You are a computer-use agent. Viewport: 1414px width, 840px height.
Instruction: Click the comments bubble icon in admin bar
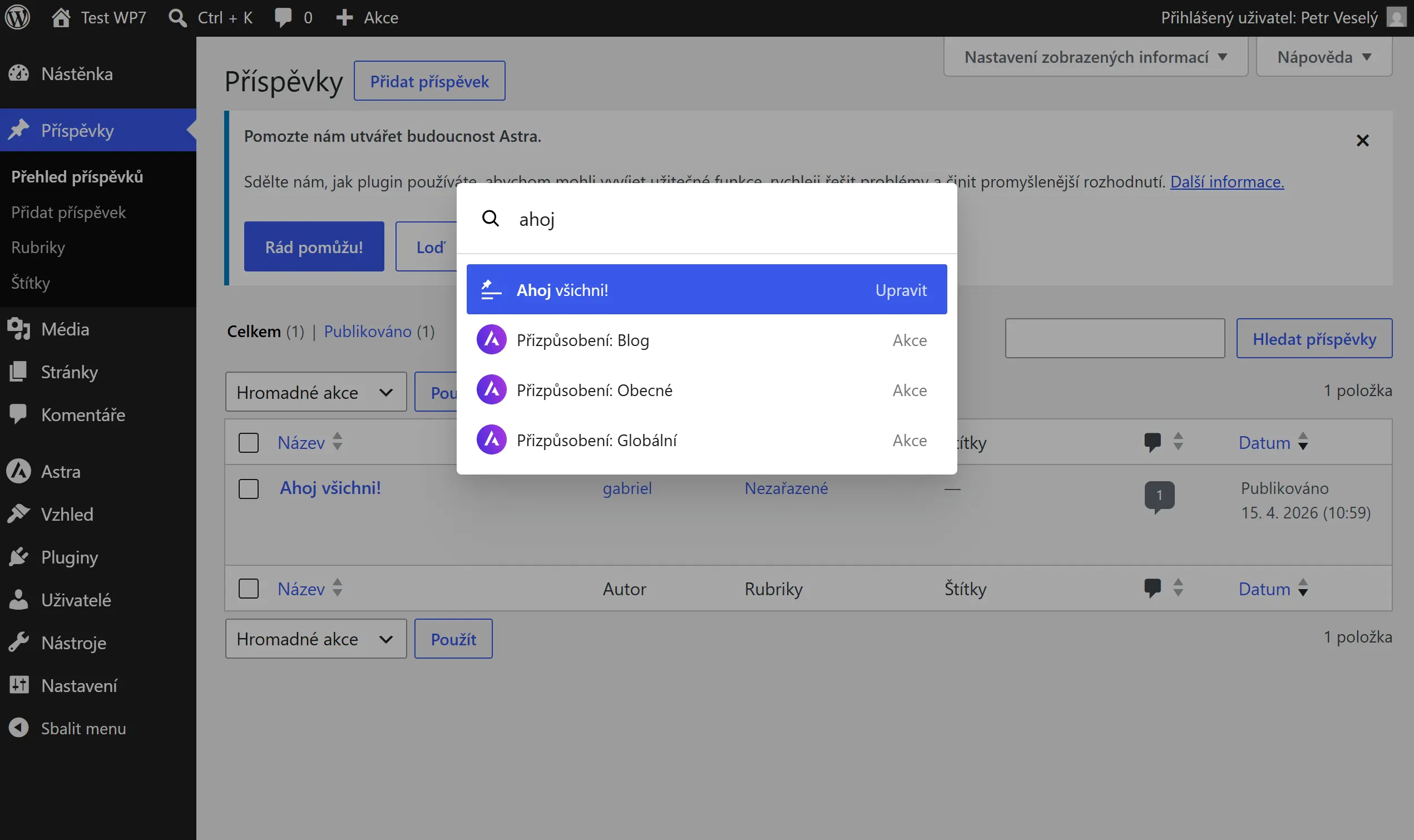(283, 18)
